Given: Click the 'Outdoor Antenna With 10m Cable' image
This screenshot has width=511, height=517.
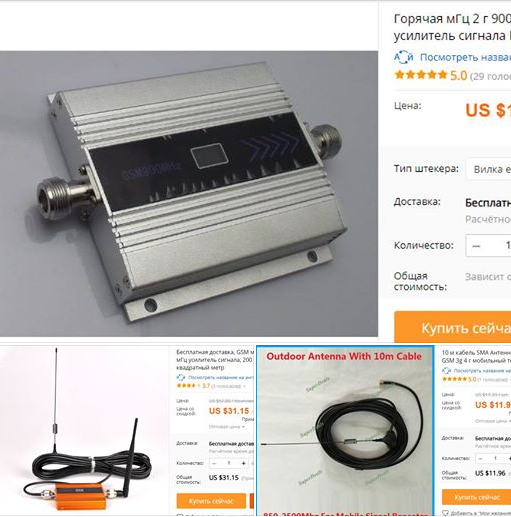Looking at the screenshot, I should pos(345,430).
